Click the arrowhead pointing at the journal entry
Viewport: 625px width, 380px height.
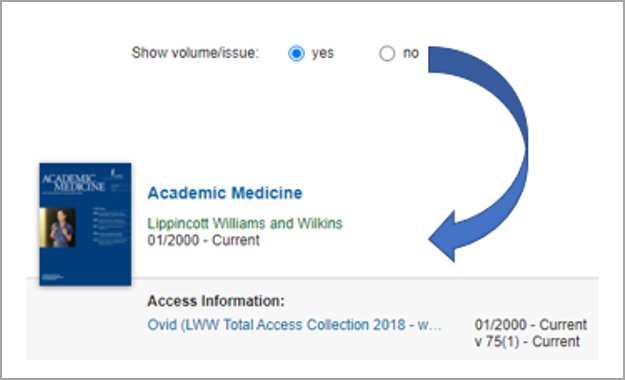point(444,237)
